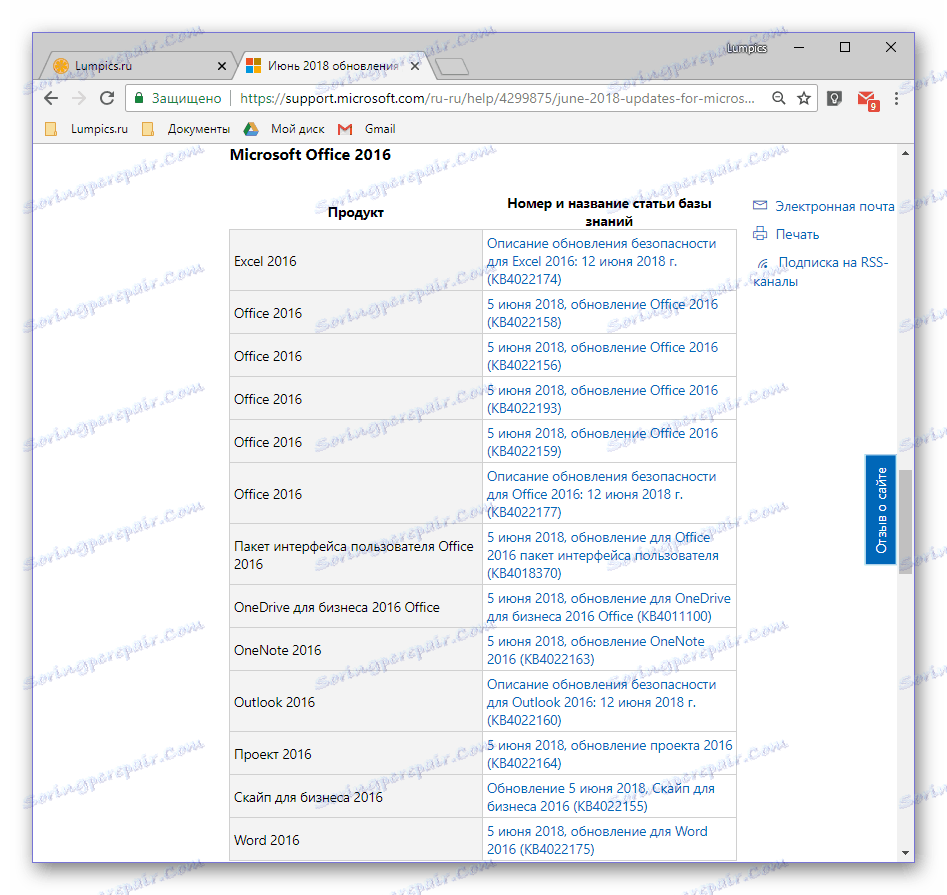Open the Скайп для бизнеса KB4022155 link
This screenshot has height=895, width=947.
pyautogui.click(x=601, y=797)
